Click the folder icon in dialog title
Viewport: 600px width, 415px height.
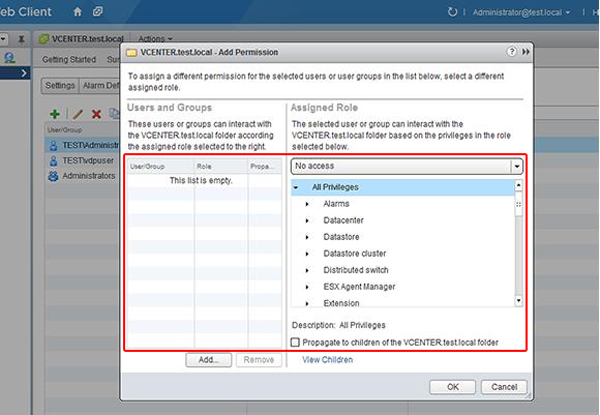coord(132,52)
